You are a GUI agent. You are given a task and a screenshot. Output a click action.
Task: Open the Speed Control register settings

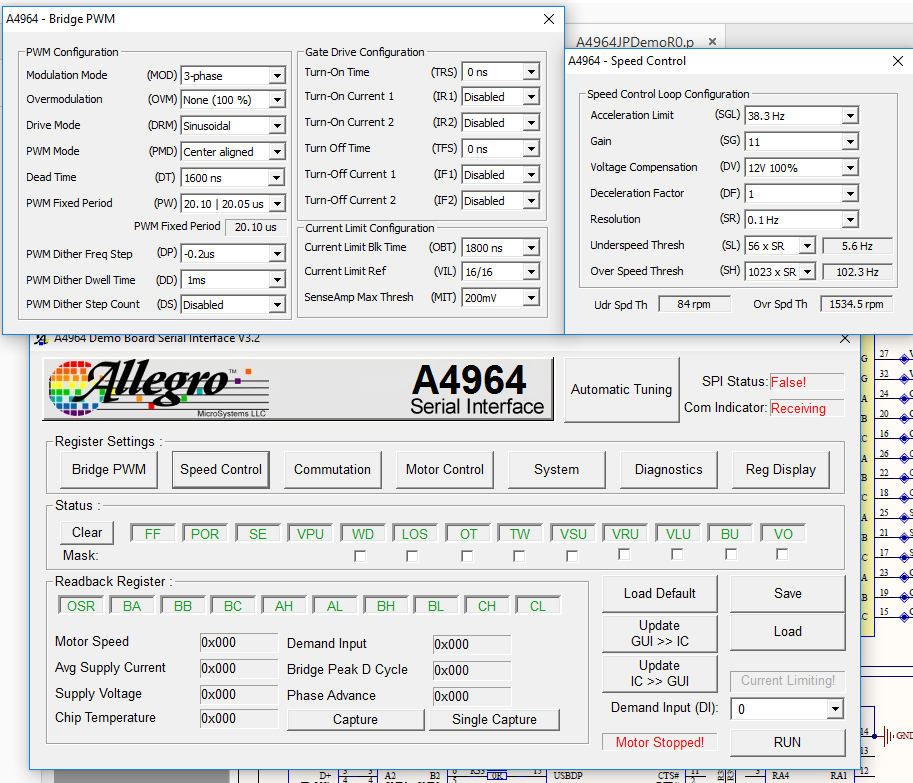221,469
